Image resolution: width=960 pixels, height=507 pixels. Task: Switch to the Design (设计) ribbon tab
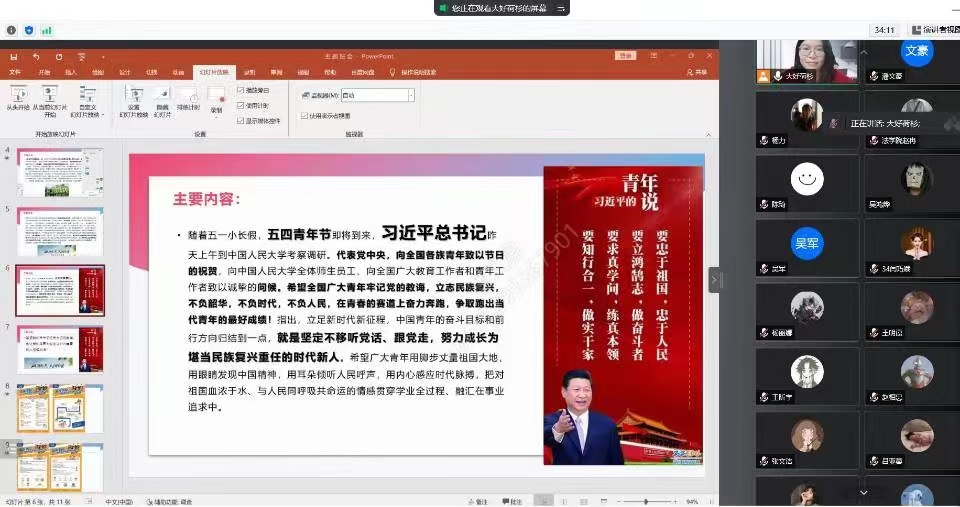click(125, 72)
